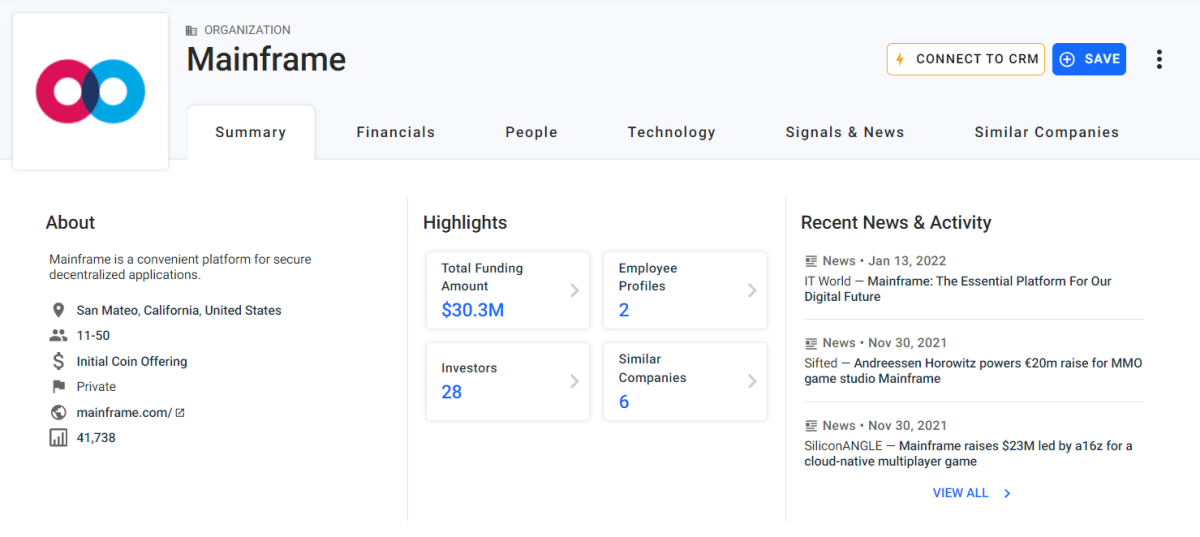Open the IT World Mainframe news article
This screenshot has width=1200, height=537.
click(x=957, y=289)
